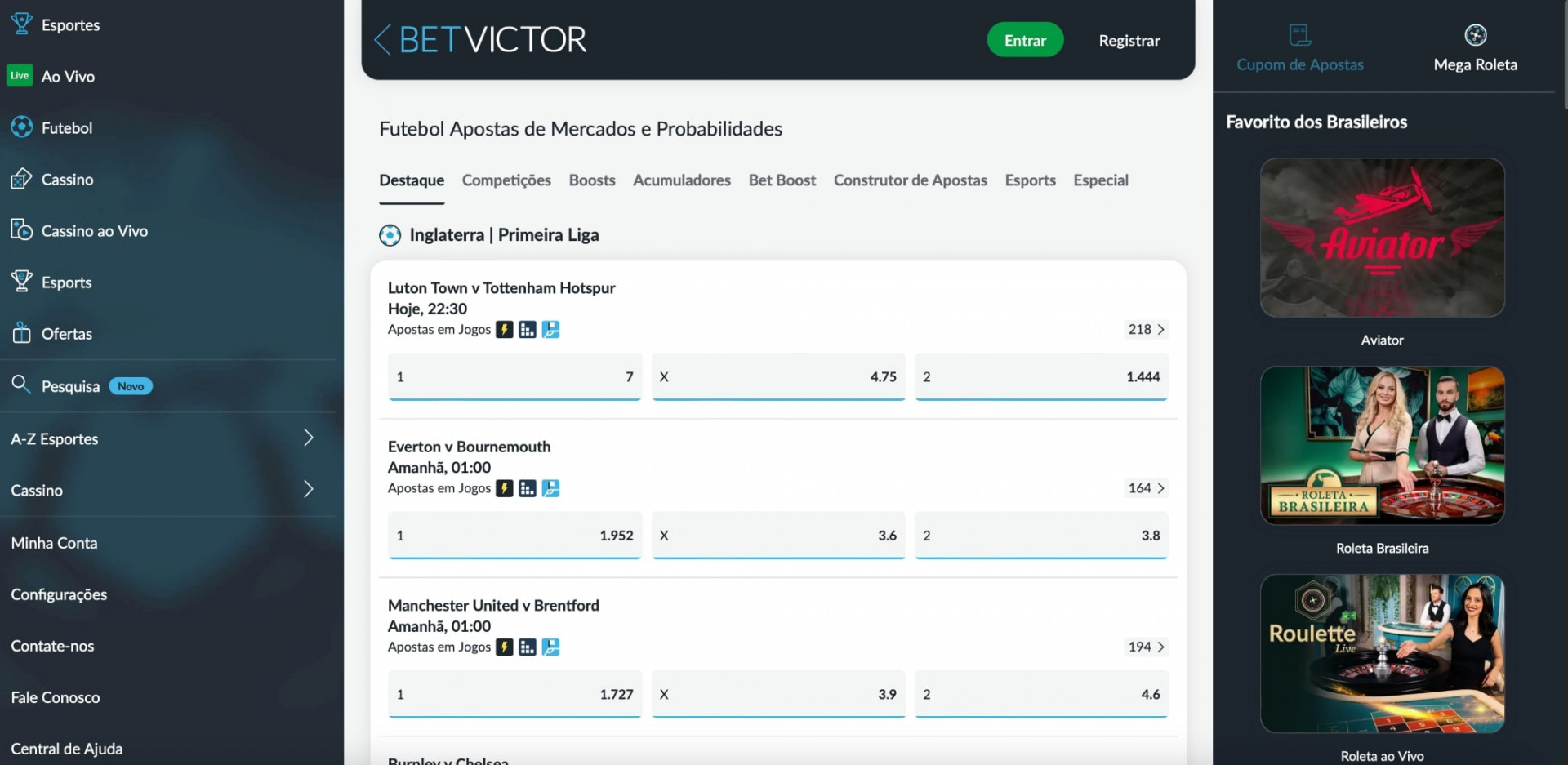Select Everton home win odds 1.952

[514, 536]
